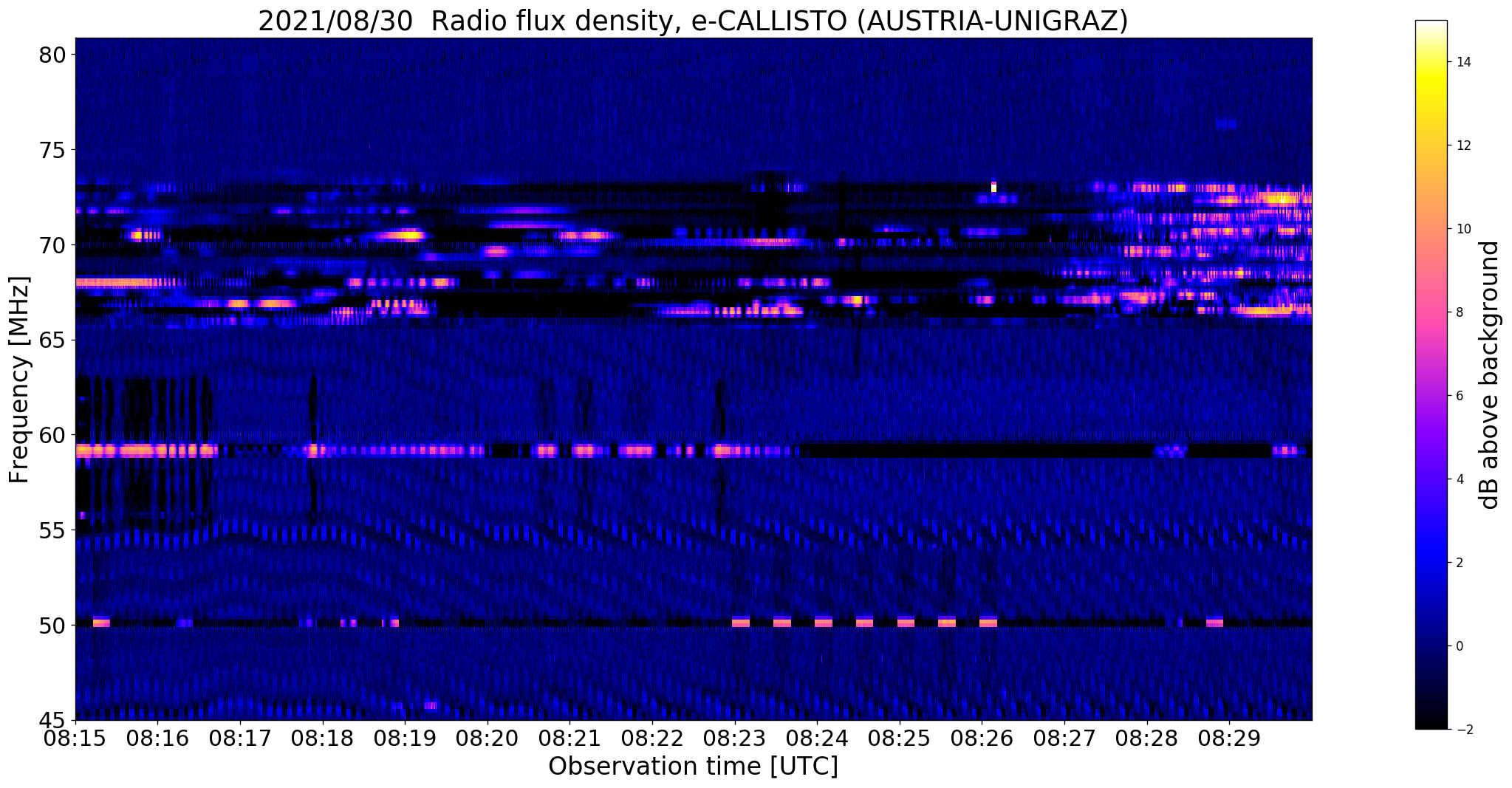Screen dimensions: 1512x788
Task: Click the 60 frequency tick label
Action: point(54,436)
